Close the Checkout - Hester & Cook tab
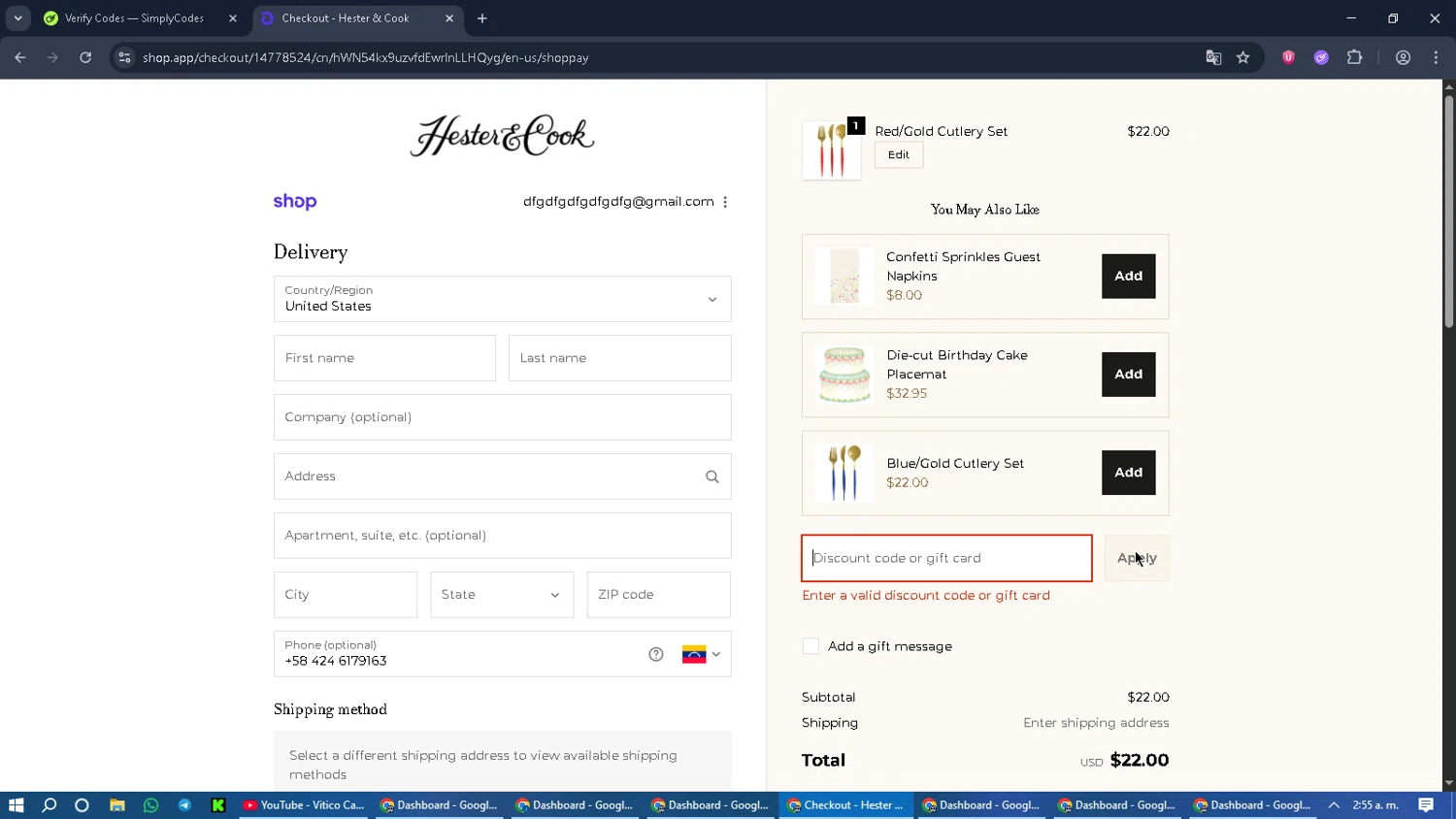This screenshot has width=1456, height=819. [x=449, y=18]
